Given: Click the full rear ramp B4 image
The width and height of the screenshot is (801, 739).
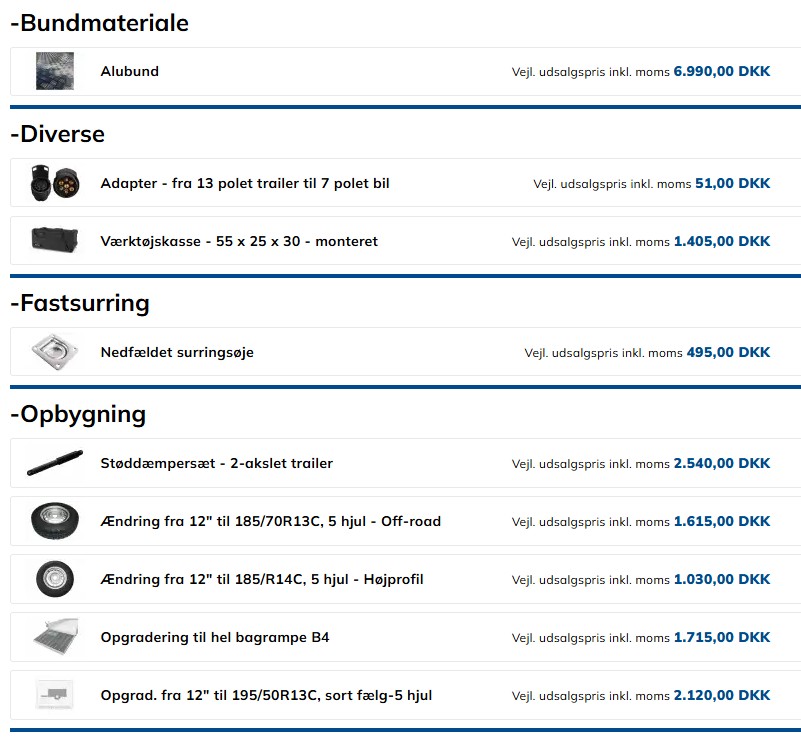Looking at the screenshot, I should (55, 637).
